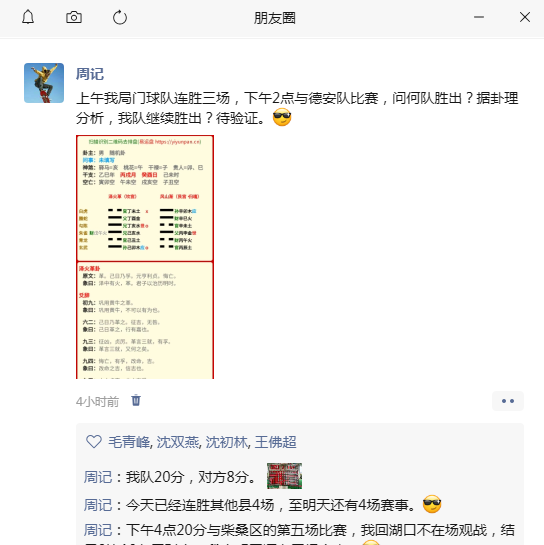Click 周记 name in 我队20分 comment

click(98, 477)
